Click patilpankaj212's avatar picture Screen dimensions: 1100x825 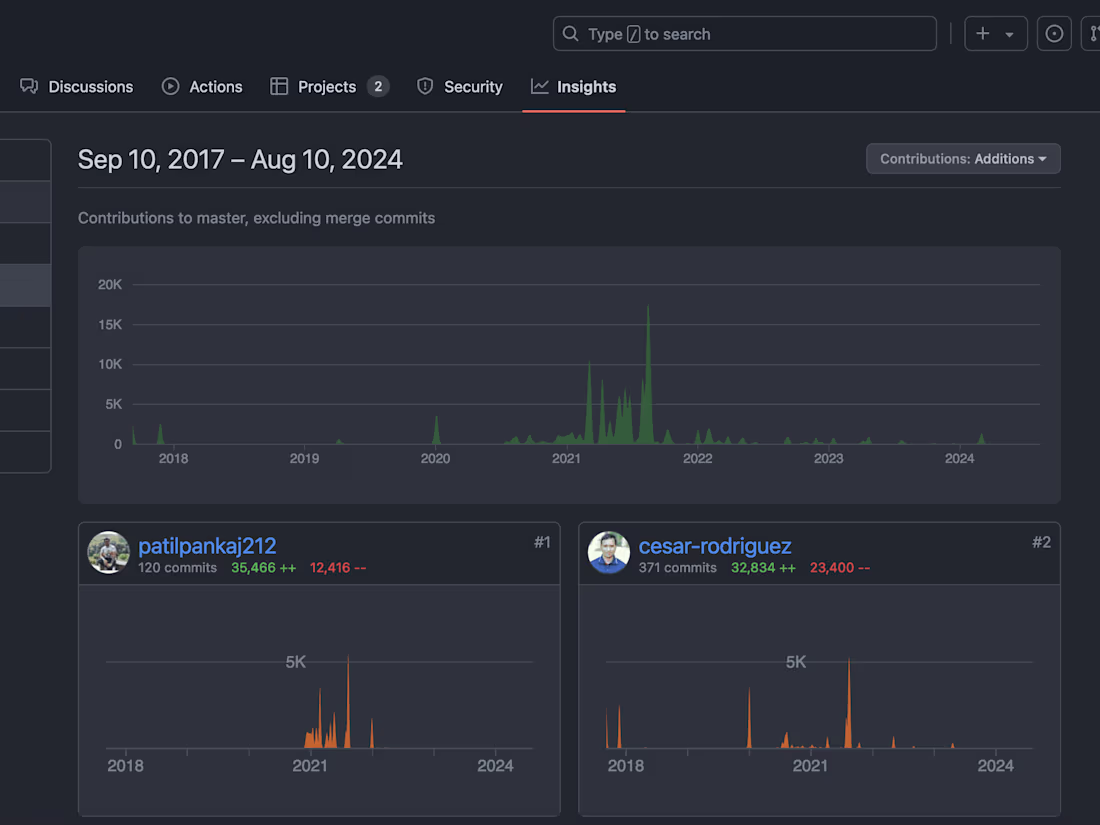109,553
